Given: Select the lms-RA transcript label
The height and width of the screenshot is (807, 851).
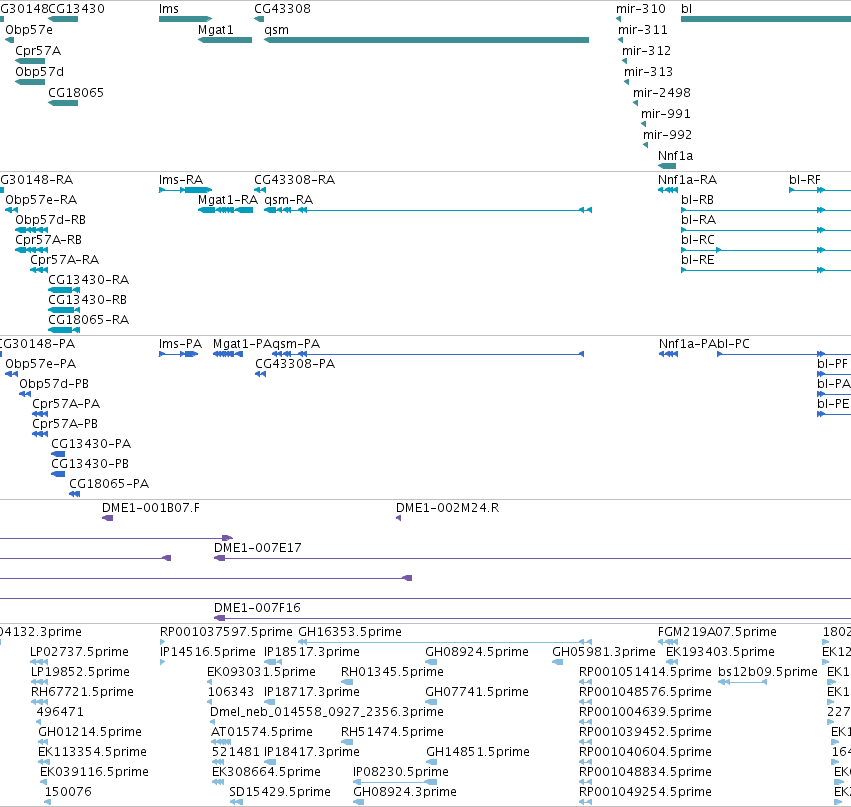Looking at the screenshot, I should pos(181,180).
